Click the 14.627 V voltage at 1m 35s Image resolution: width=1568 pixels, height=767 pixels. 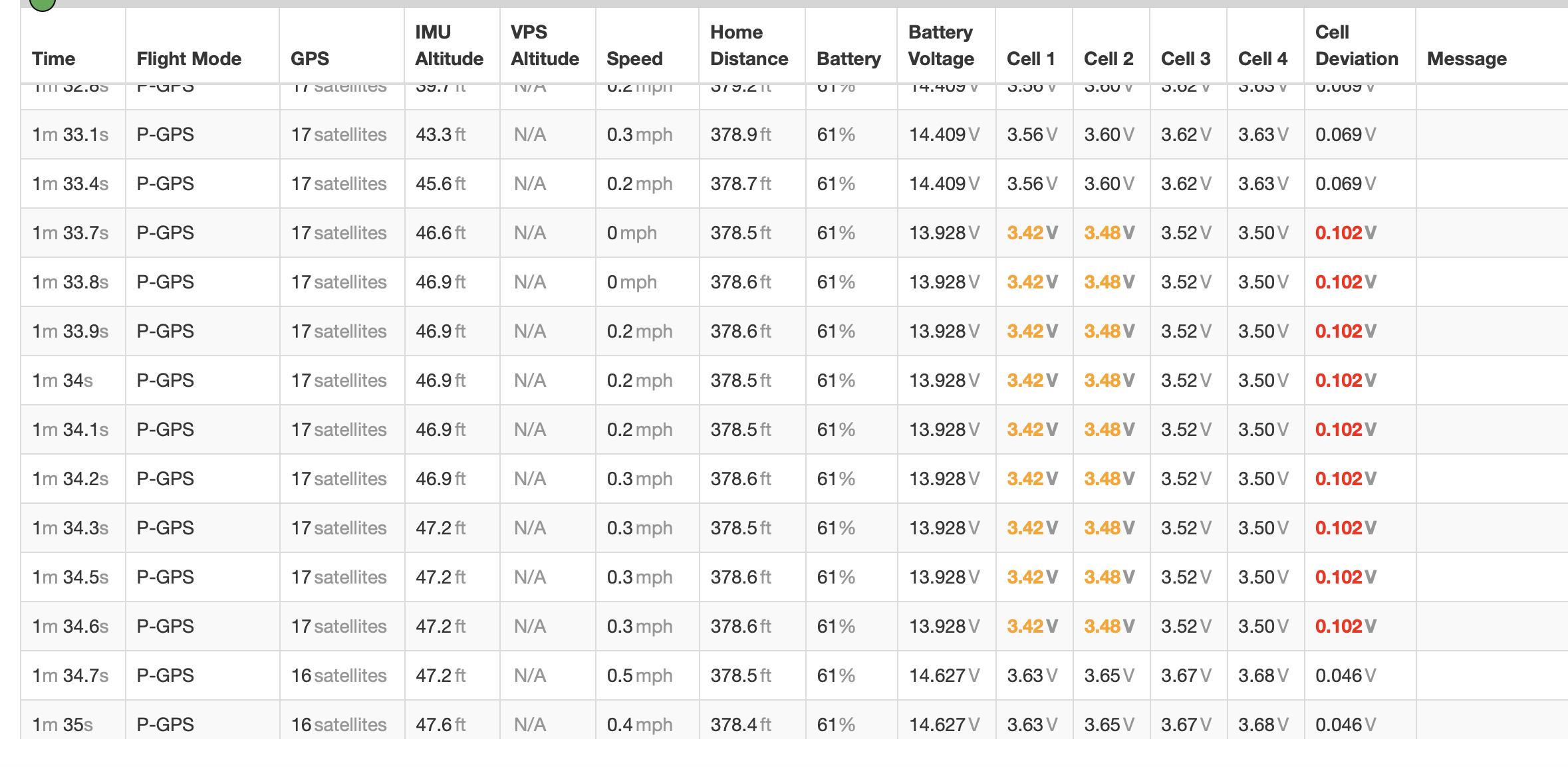(944, 724)
